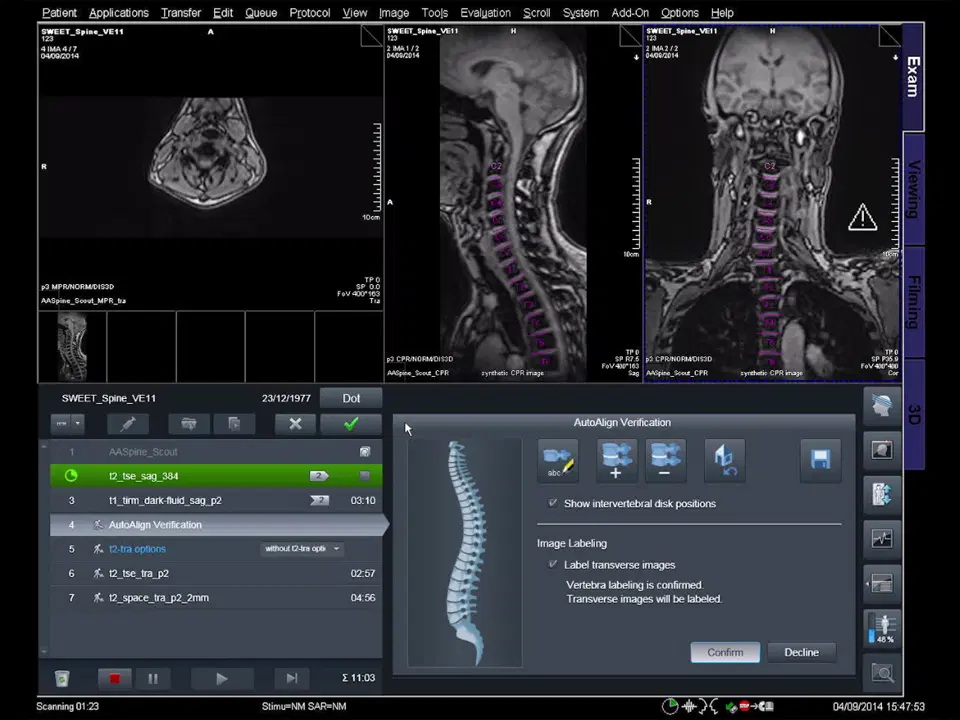Save AutoAlign result with the floppy disk icon

tap(820, 459)
